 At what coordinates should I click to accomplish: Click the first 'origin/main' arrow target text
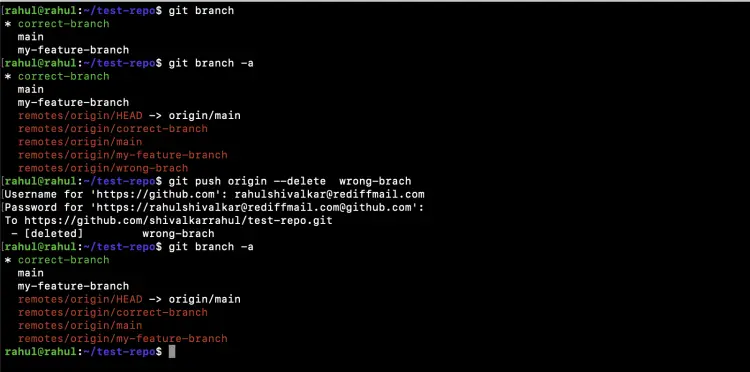point(204,115)
